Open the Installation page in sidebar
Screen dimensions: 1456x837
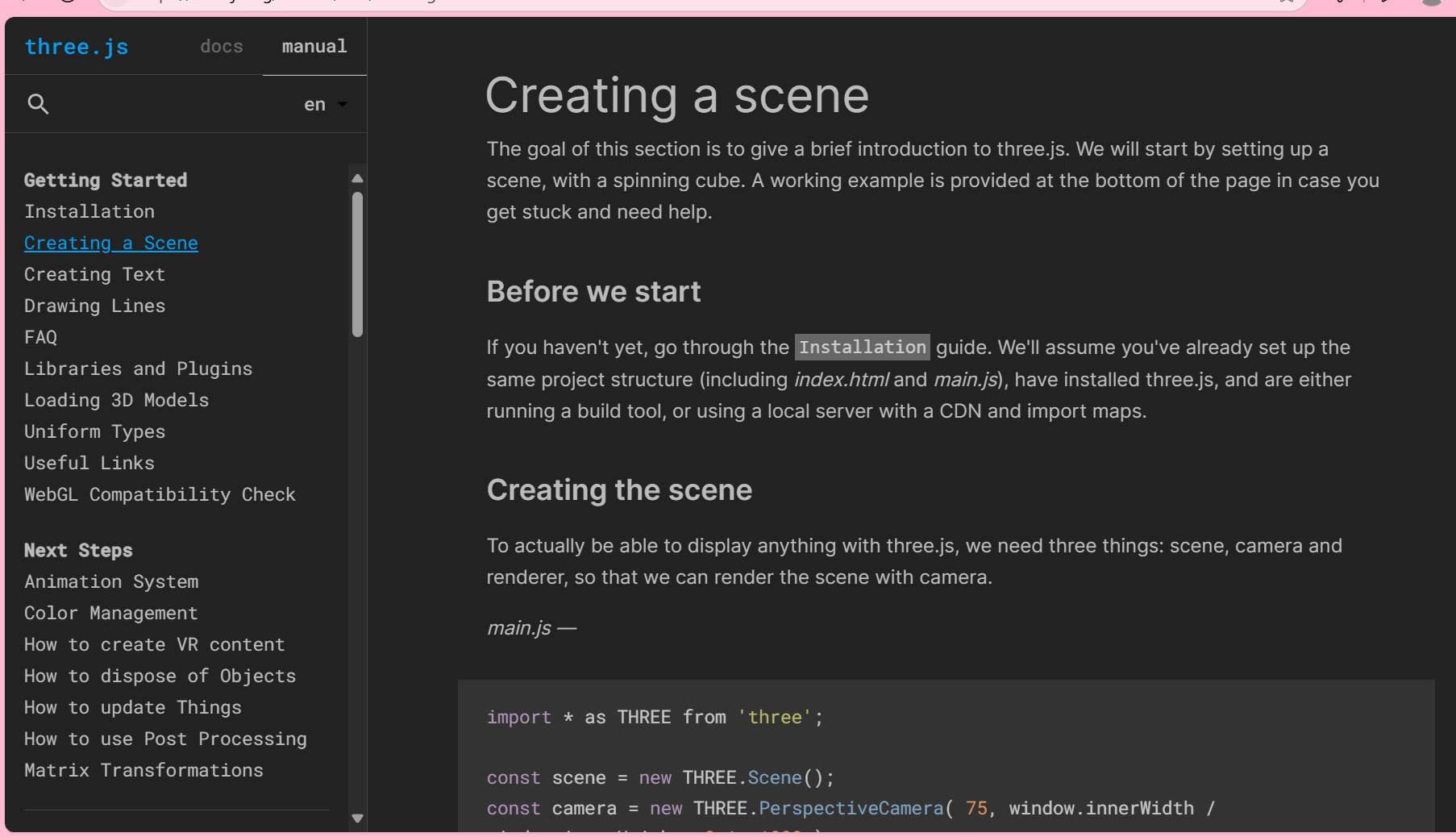(89, 211)
